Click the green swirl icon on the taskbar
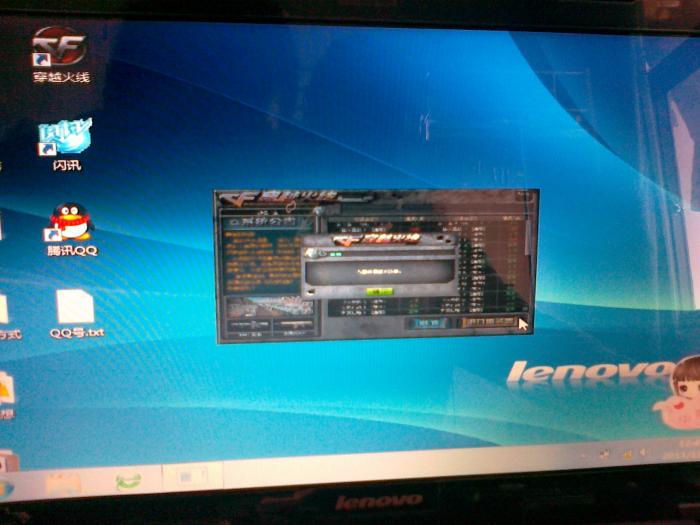700x525 pixels. coord(129,481)
